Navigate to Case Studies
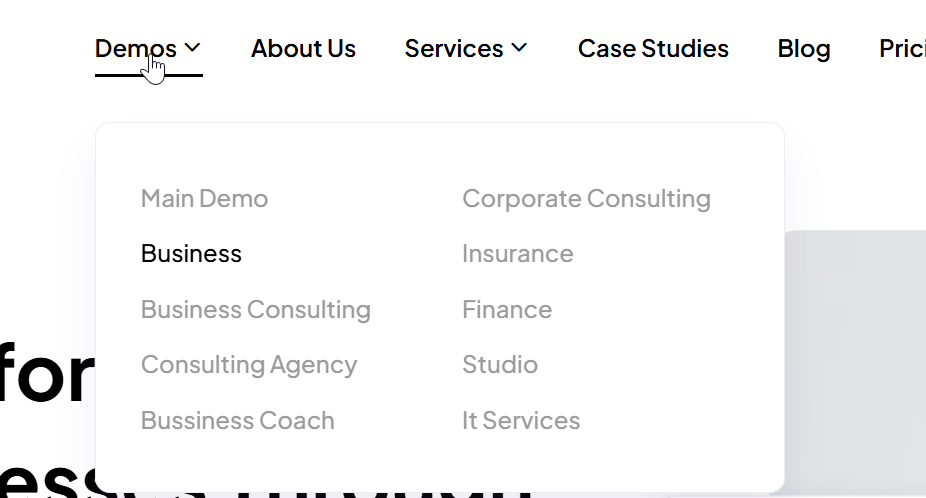The width and height of the screenshot is (926, 498). point(653,48)
